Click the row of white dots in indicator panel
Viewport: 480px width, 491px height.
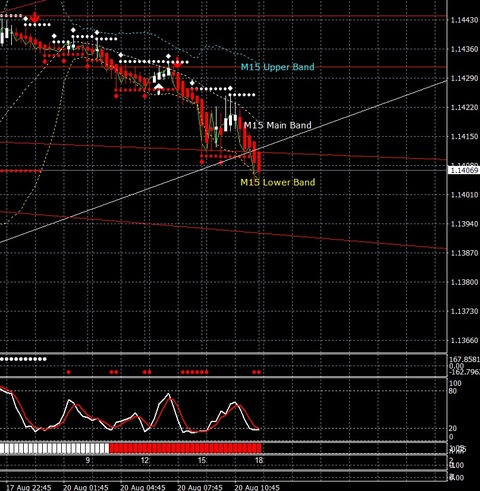tap(23, 359)
